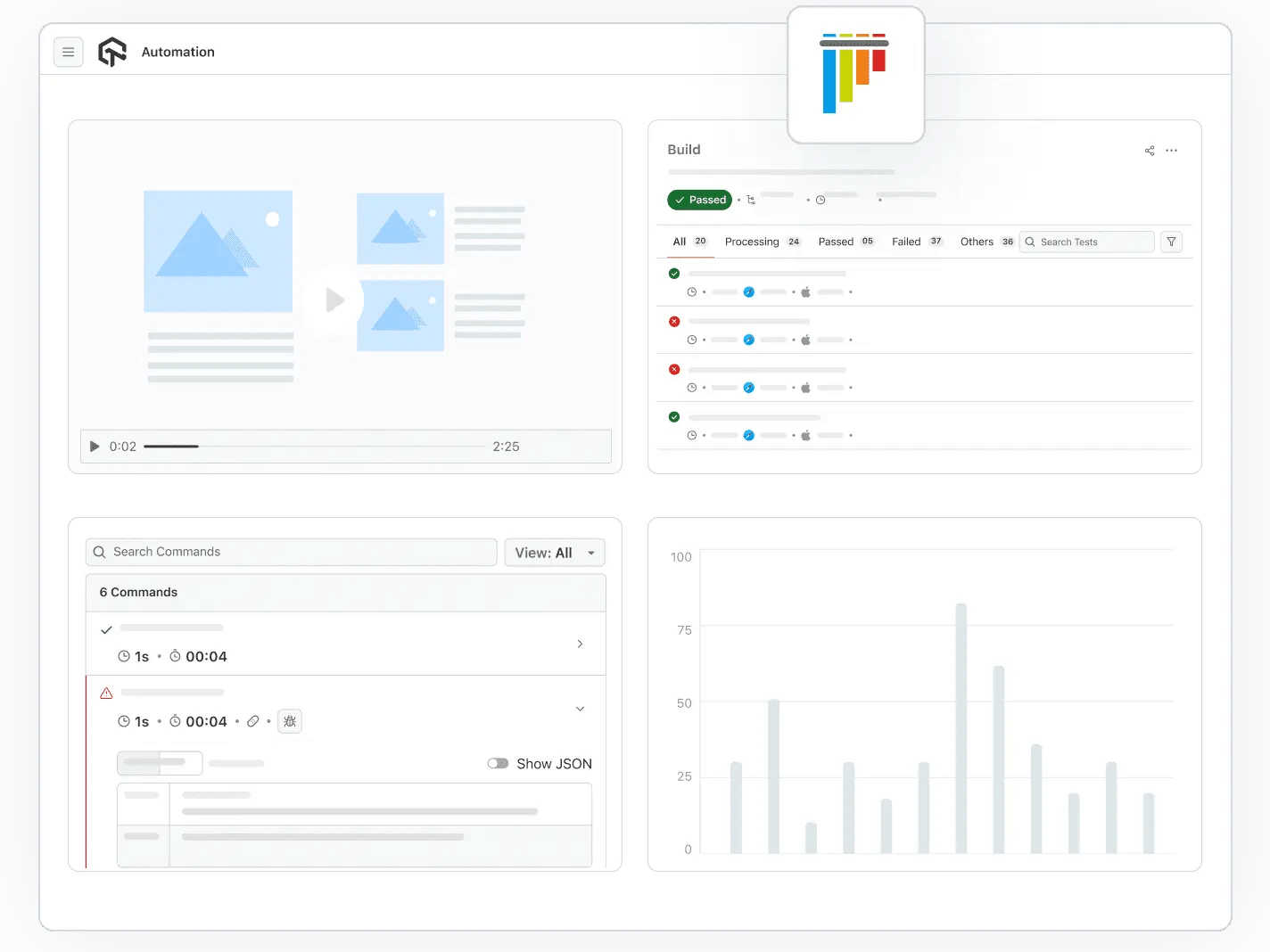Click the red warning triangle icon
Screen dimensions: 1270x952
(107, 693)
